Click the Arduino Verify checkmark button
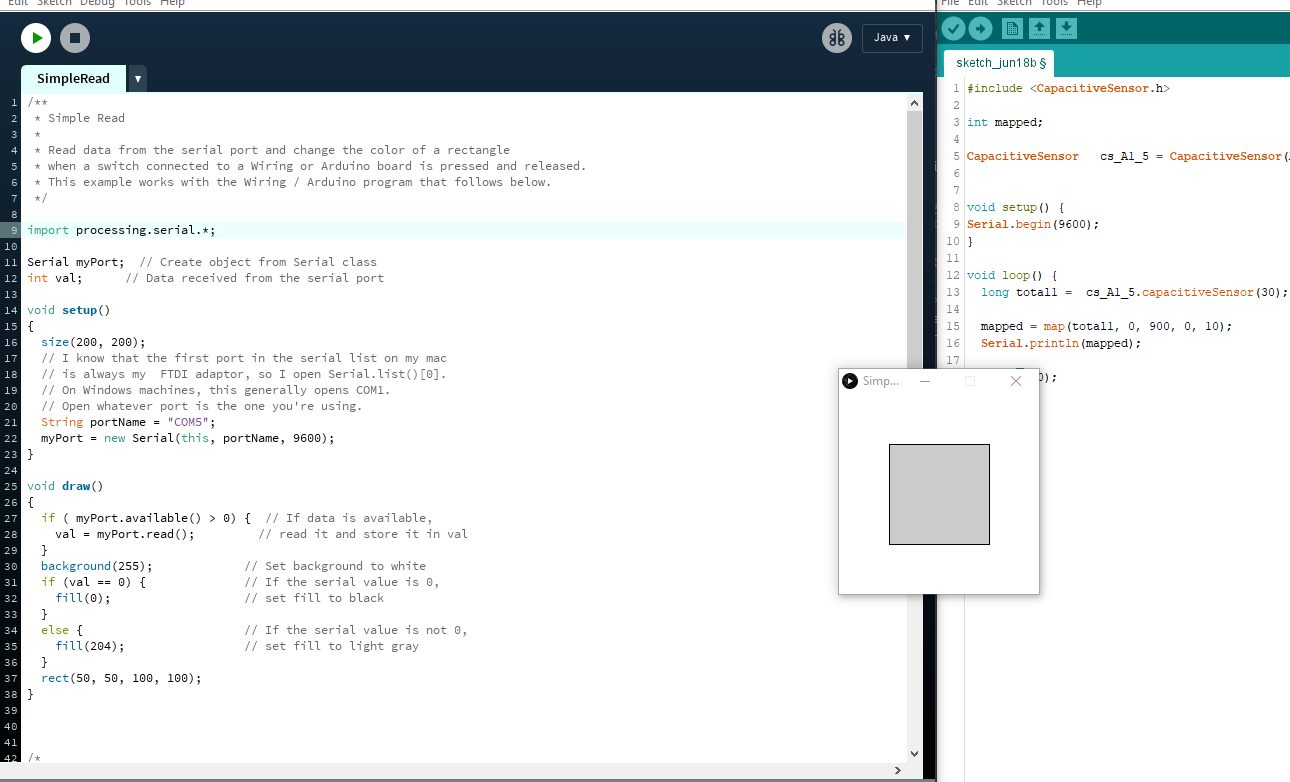This screenshot has height=782, width=1290. 953,29
